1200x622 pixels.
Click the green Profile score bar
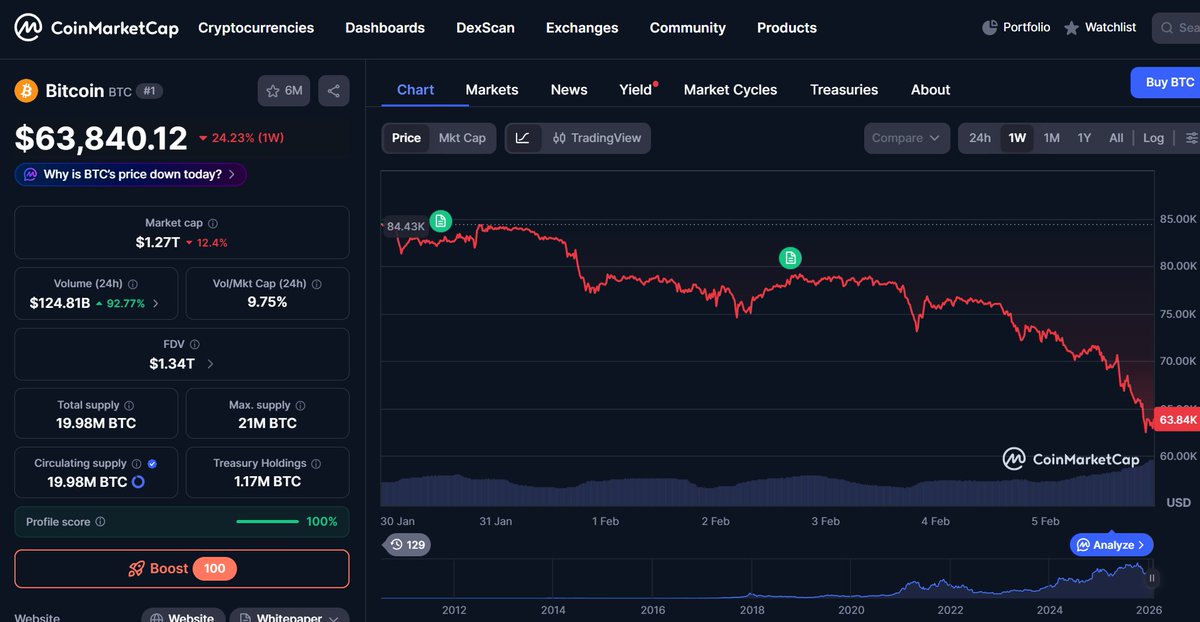[267, 521]
